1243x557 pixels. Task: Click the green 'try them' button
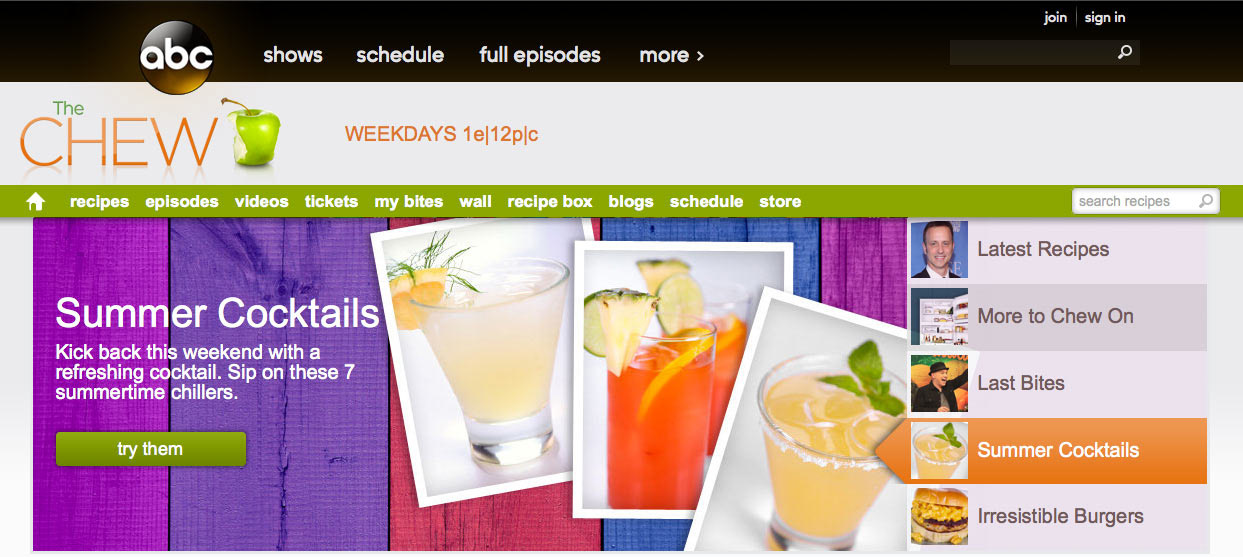point(150,449)
